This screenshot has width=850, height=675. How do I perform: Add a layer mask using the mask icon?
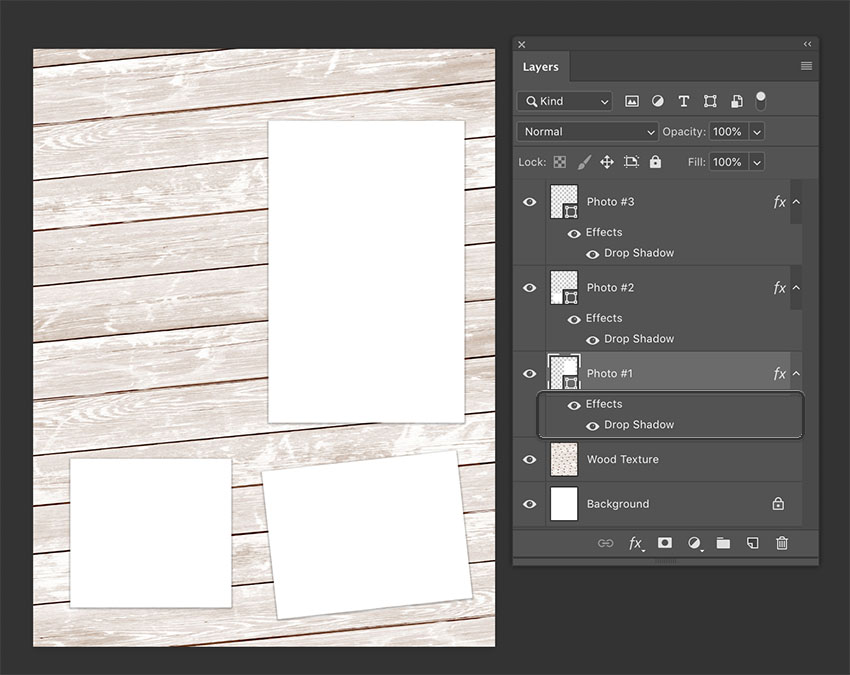(665, 543)
